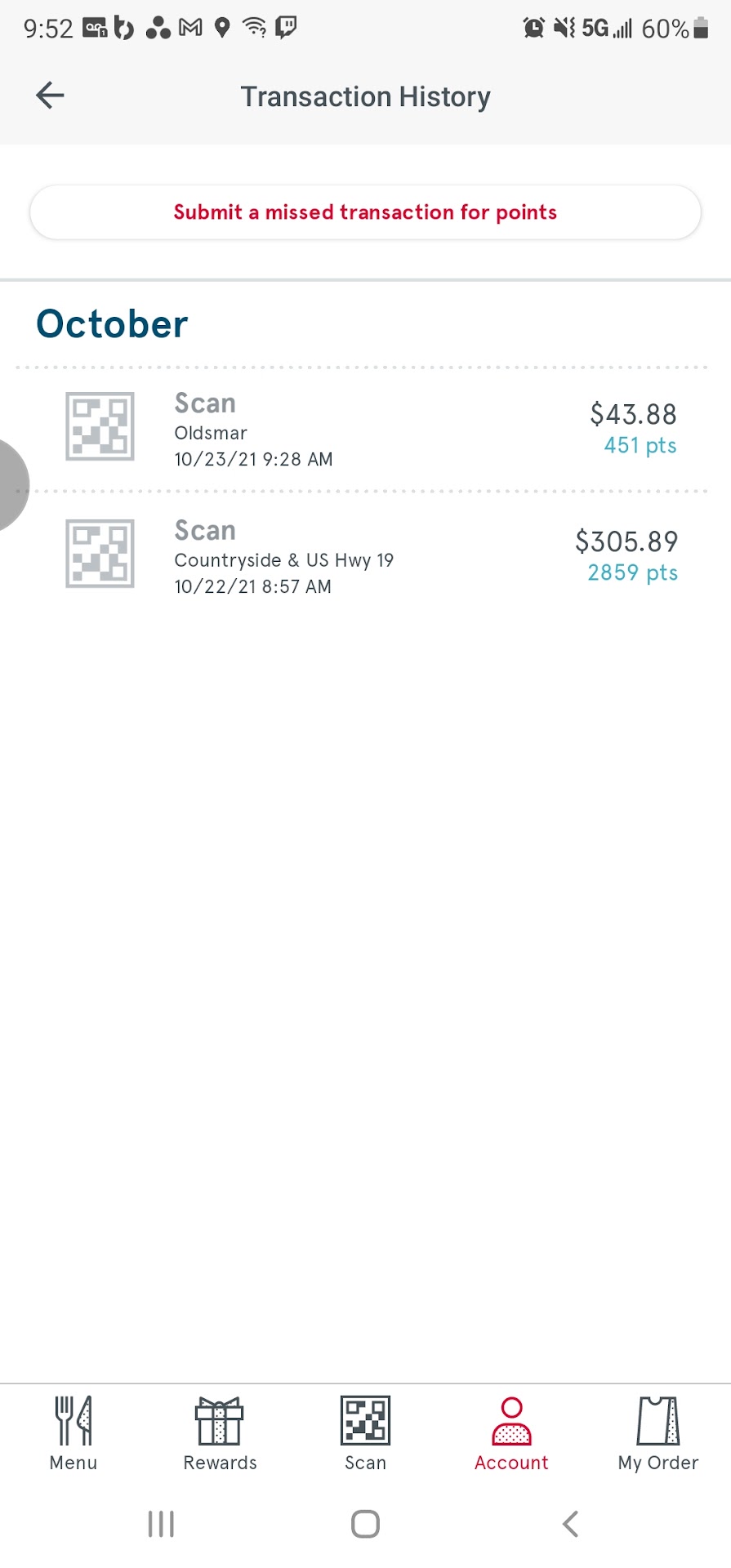Viewport: 731px width, 1568px height.
Task: Tap the $43.88 transaction amount
Action: pyautogui.click(x=633, y=414)
